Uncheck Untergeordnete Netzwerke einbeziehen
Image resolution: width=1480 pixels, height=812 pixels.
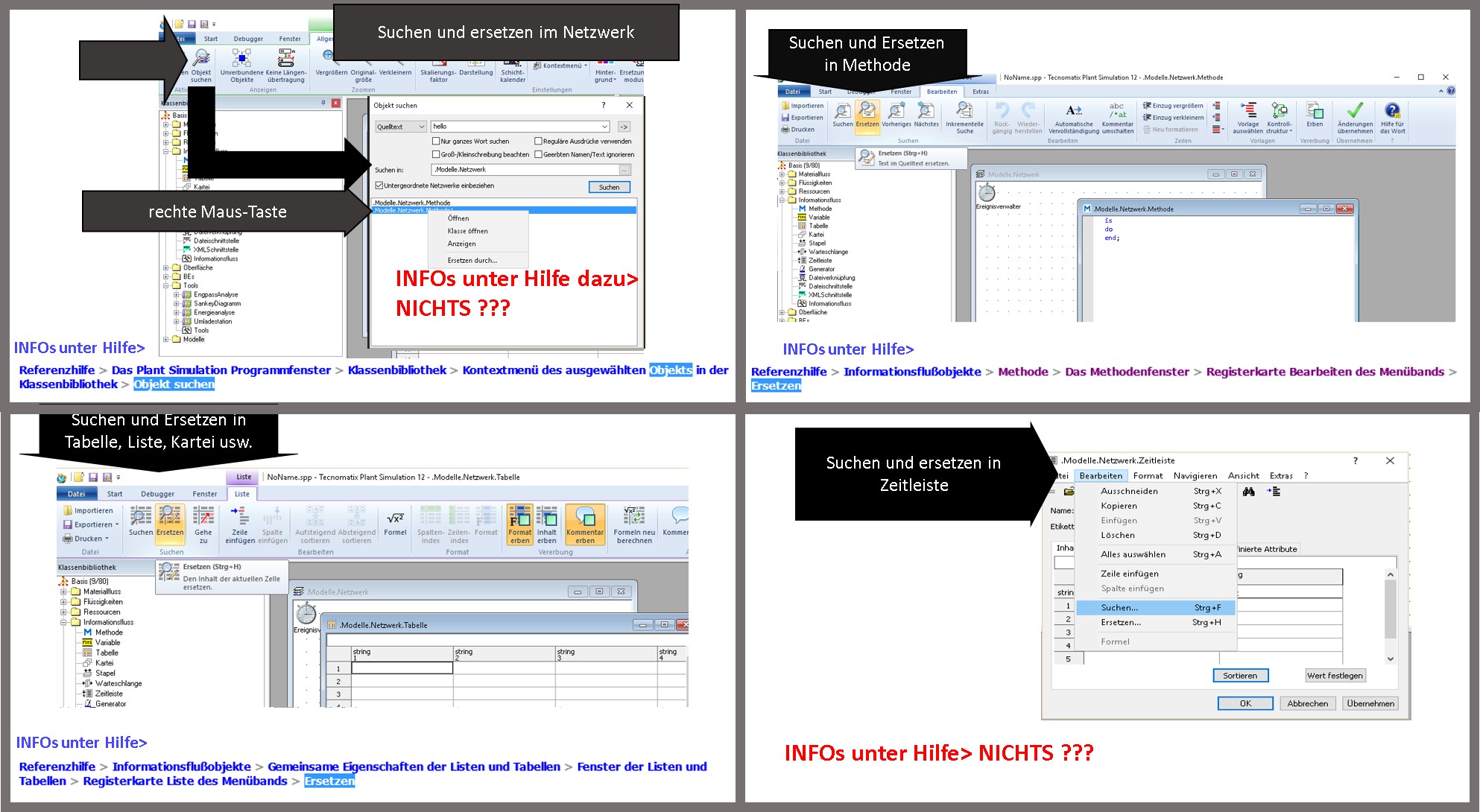(x=379, y=185)
